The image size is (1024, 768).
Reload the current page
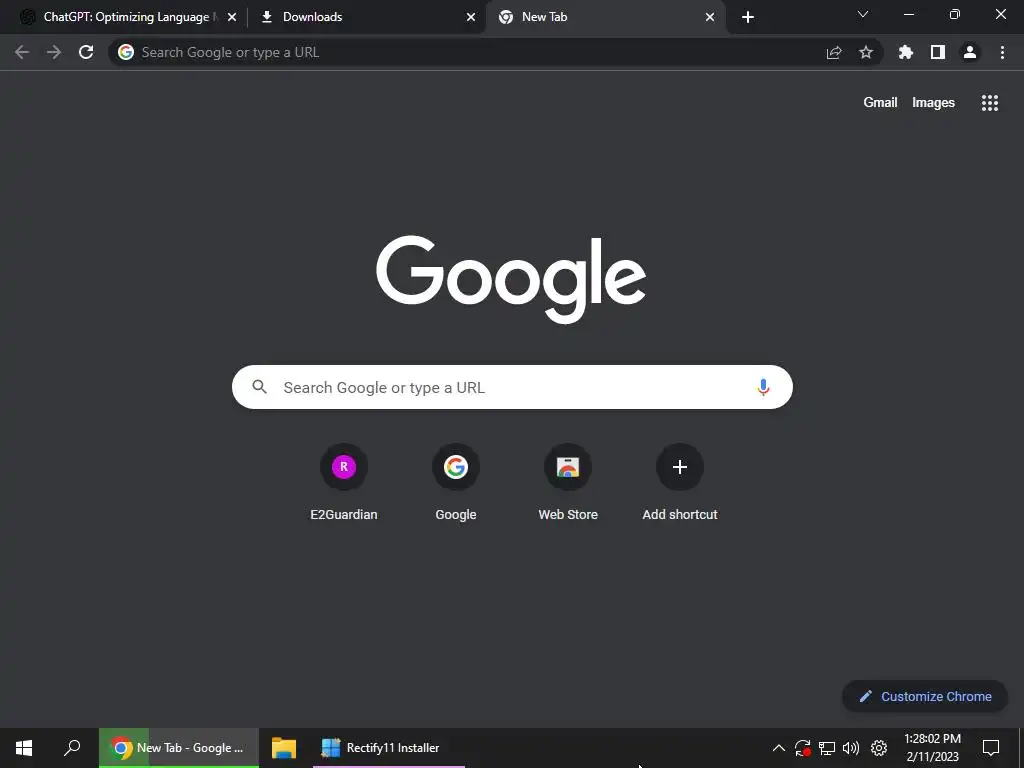tap(86, 52)
